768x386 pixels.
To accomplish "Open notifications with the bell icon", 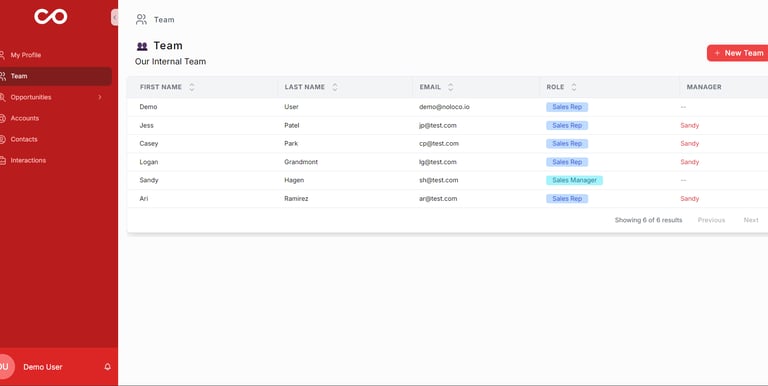I will (x=108, y=367).
